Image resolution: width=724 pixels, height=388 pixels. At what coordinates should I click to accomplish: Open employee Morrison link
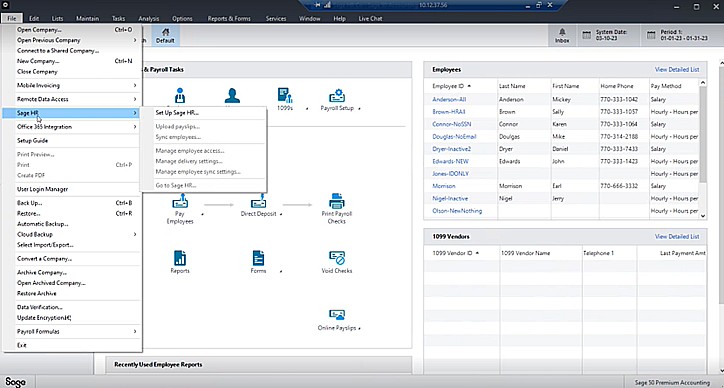444,186
